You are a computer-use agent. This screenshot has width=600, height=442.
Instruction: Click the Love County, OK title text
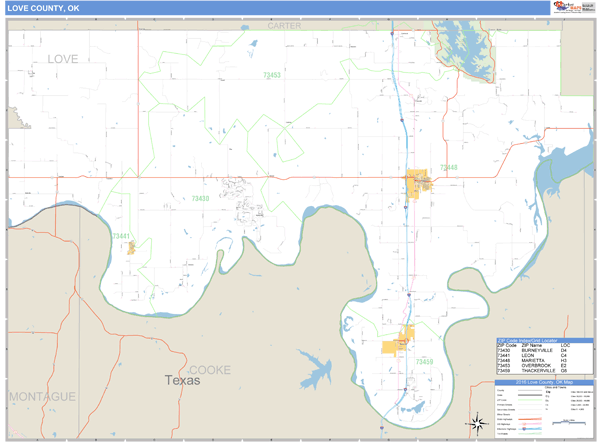click(45, 8)
